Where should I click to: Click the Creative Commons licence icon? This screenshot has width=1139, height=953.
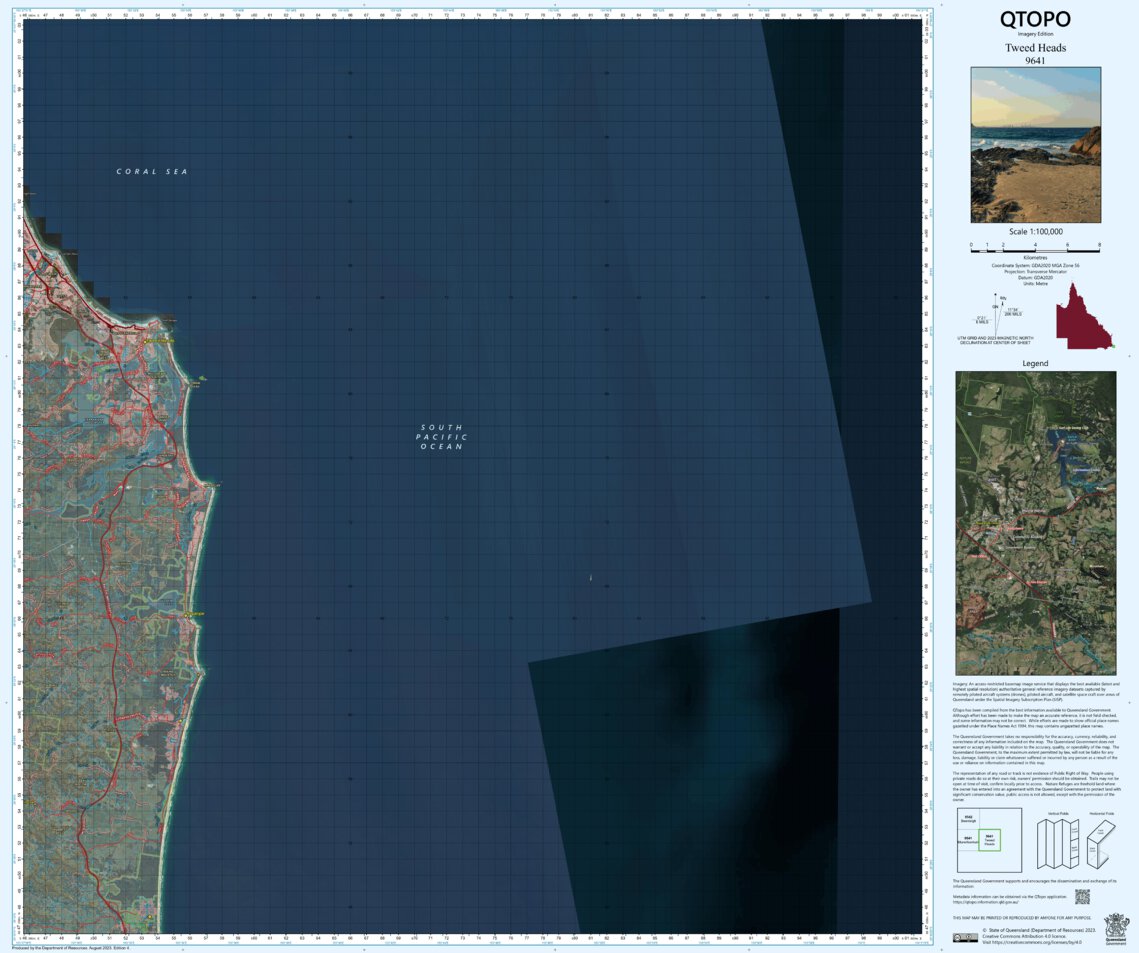(965, 938)
